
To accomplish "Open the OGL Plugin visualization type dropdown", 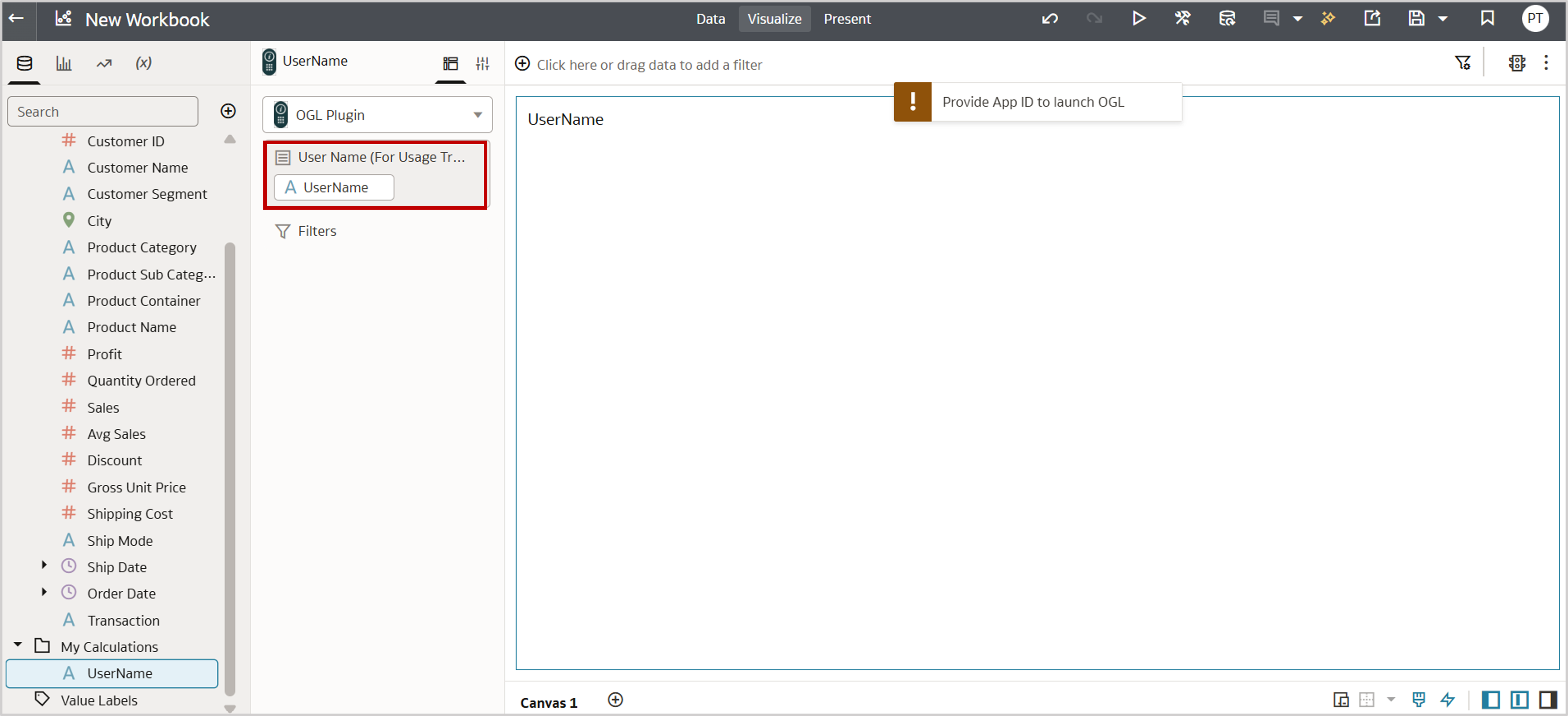I will coord(377,114).
